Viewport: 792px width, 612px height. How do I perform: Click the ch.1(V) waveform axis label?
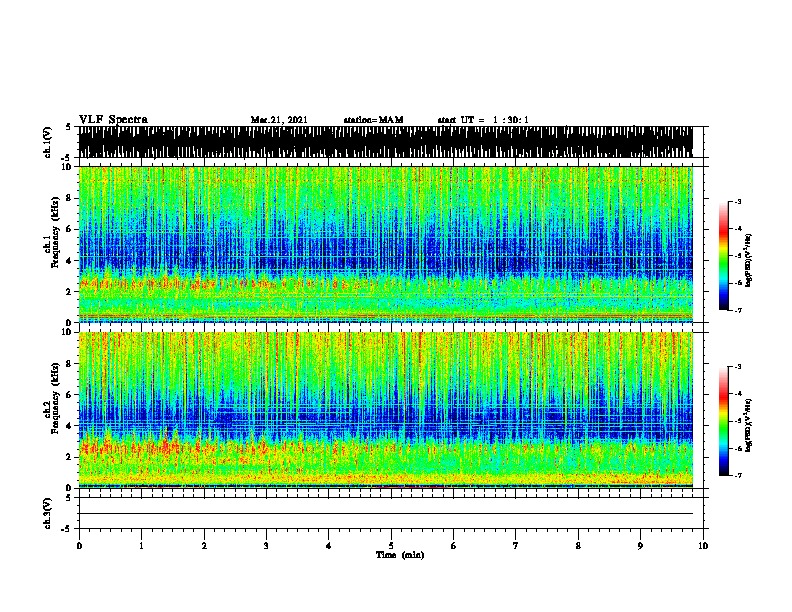(48, 142)
